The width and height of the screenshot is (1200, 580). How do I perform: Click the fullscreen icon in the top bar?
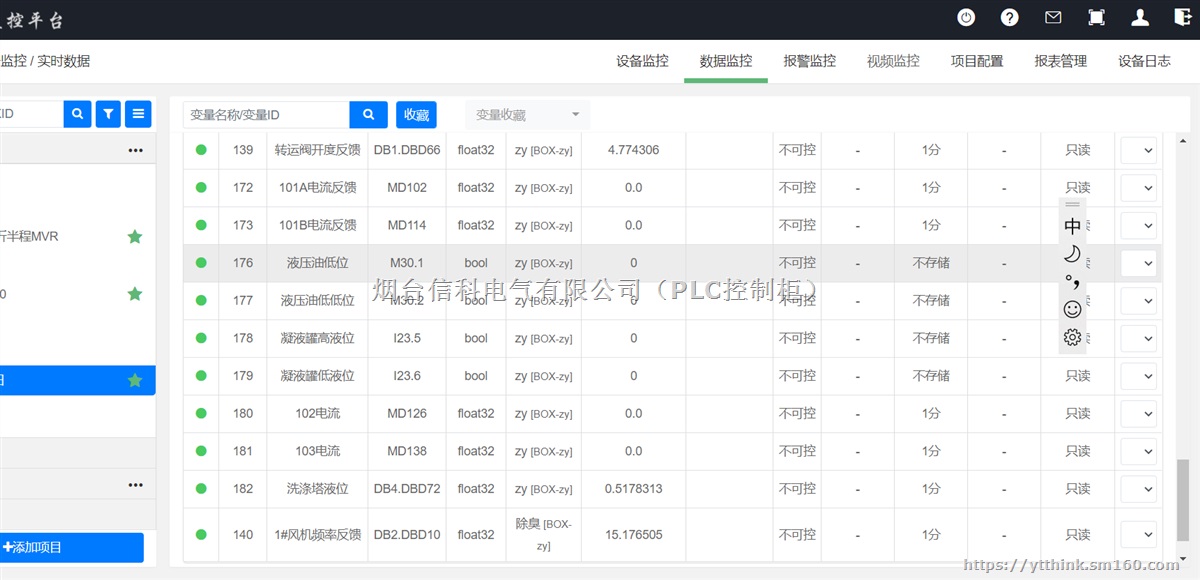pos(1095,17)
